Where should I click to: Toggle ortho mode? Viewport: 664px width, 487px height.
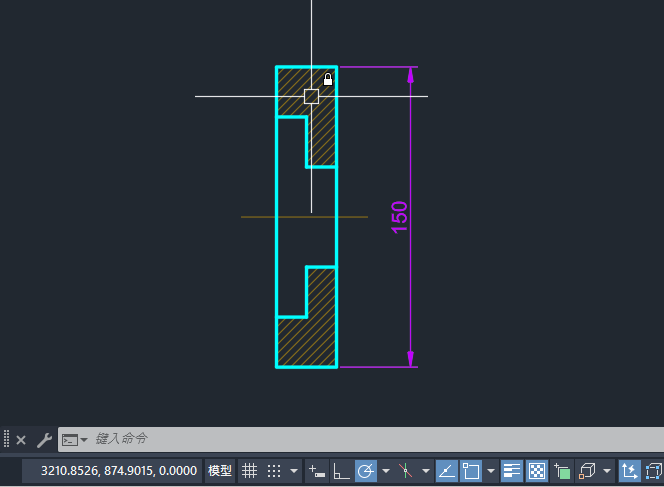pyautogui.click(x=340, y=471)
